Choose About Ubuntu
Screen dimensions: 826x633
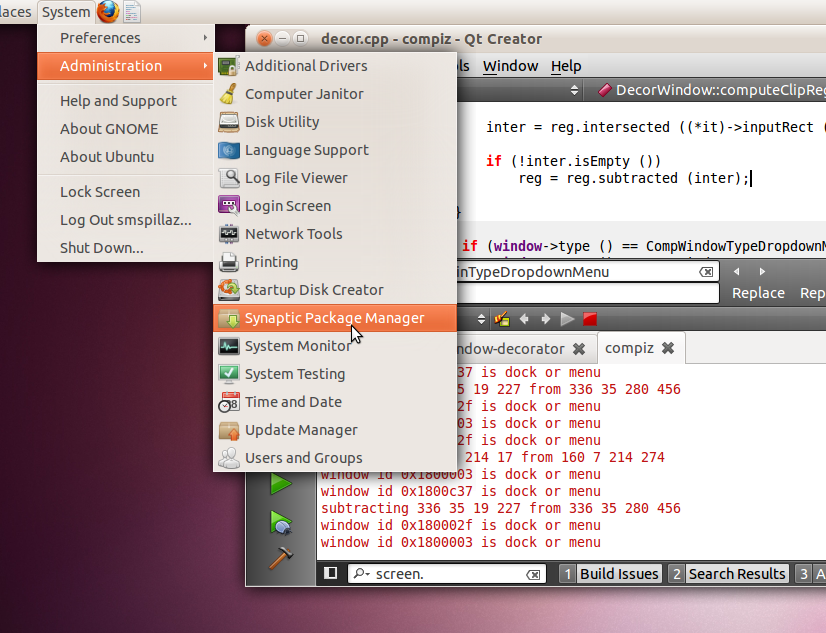(125, 156)
